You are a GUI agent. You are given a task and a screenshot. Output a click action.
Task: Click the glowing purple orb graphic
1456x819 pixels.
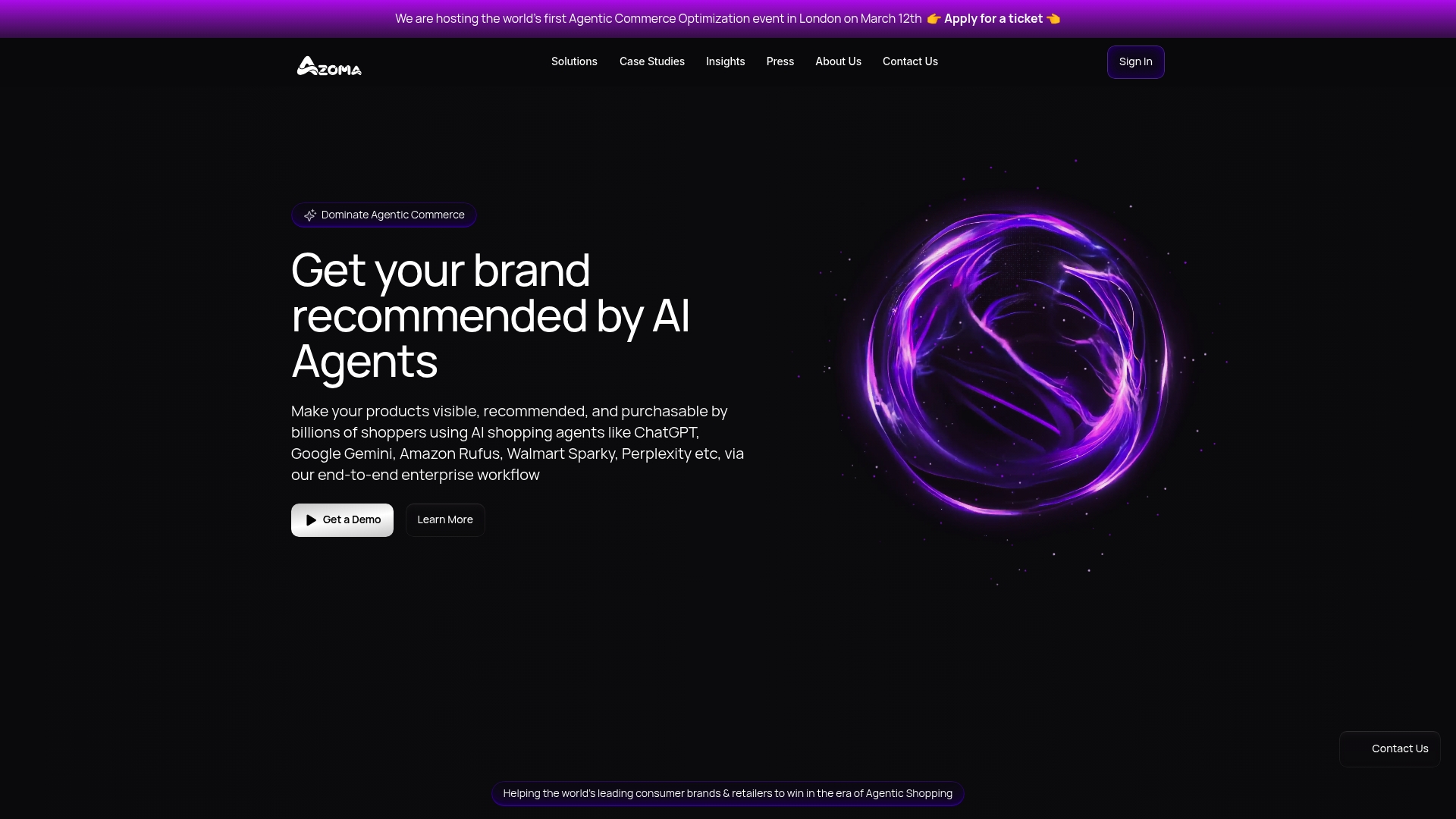[1018, 364]
